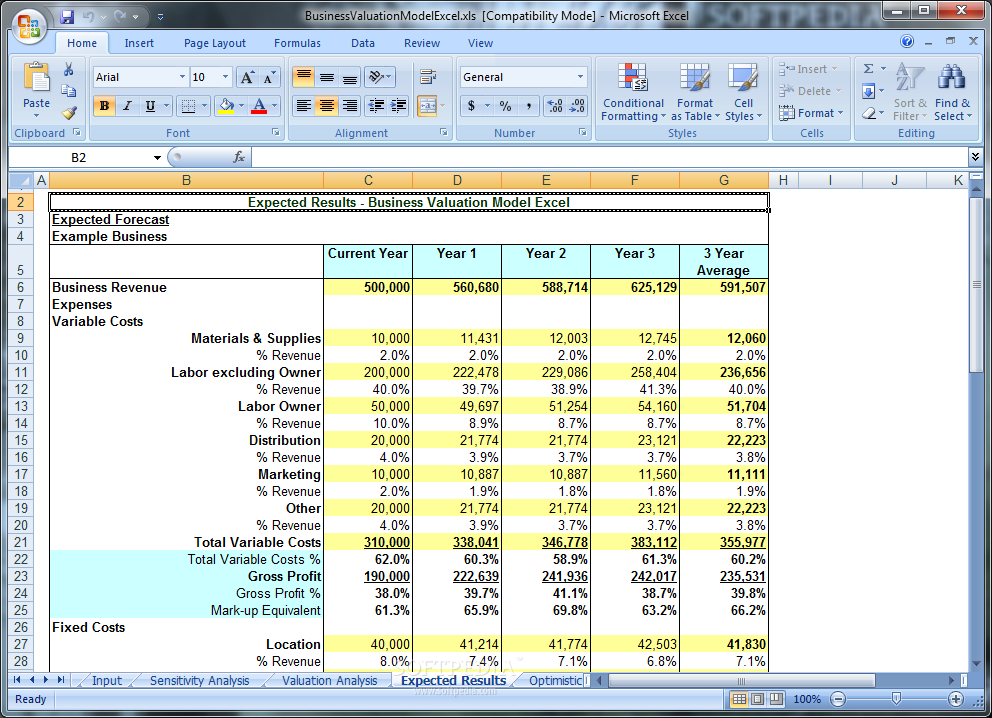Open the Page Layout ribbon tab
Image resolution: width=992 pixels, height=718 pixels.
(x=214, y=43)
